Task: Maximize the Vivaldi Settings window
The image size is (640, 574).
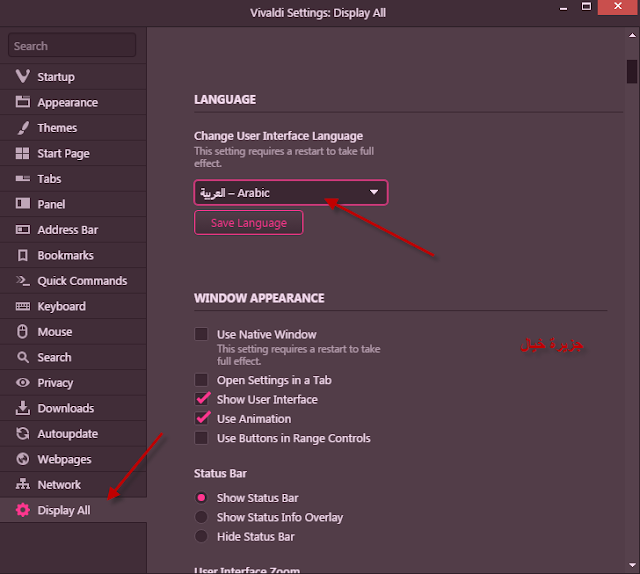Action: tap(586, 7)
